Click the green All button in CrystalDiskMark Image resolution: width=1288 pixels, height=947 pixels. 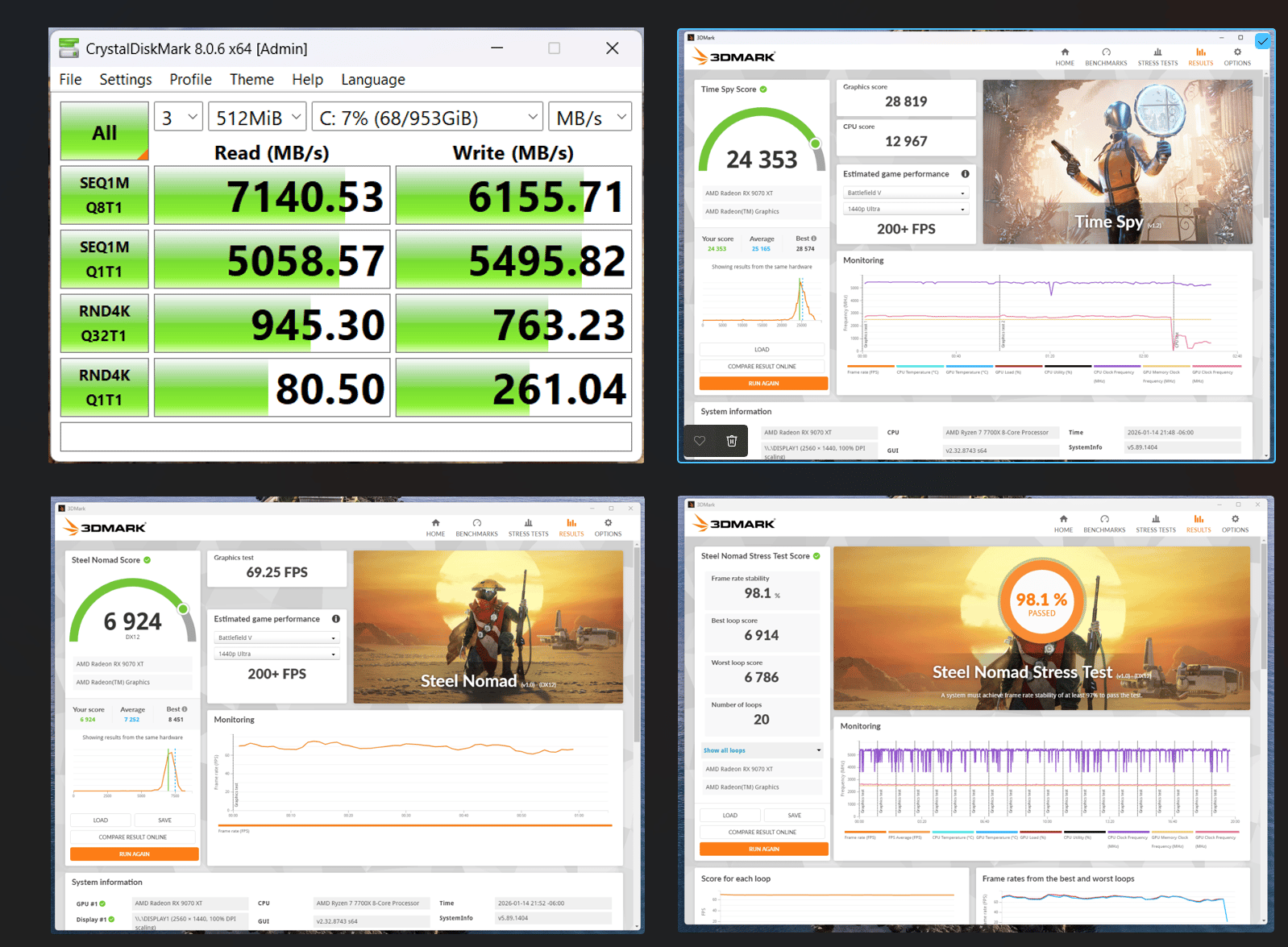[x=105, y=131]
